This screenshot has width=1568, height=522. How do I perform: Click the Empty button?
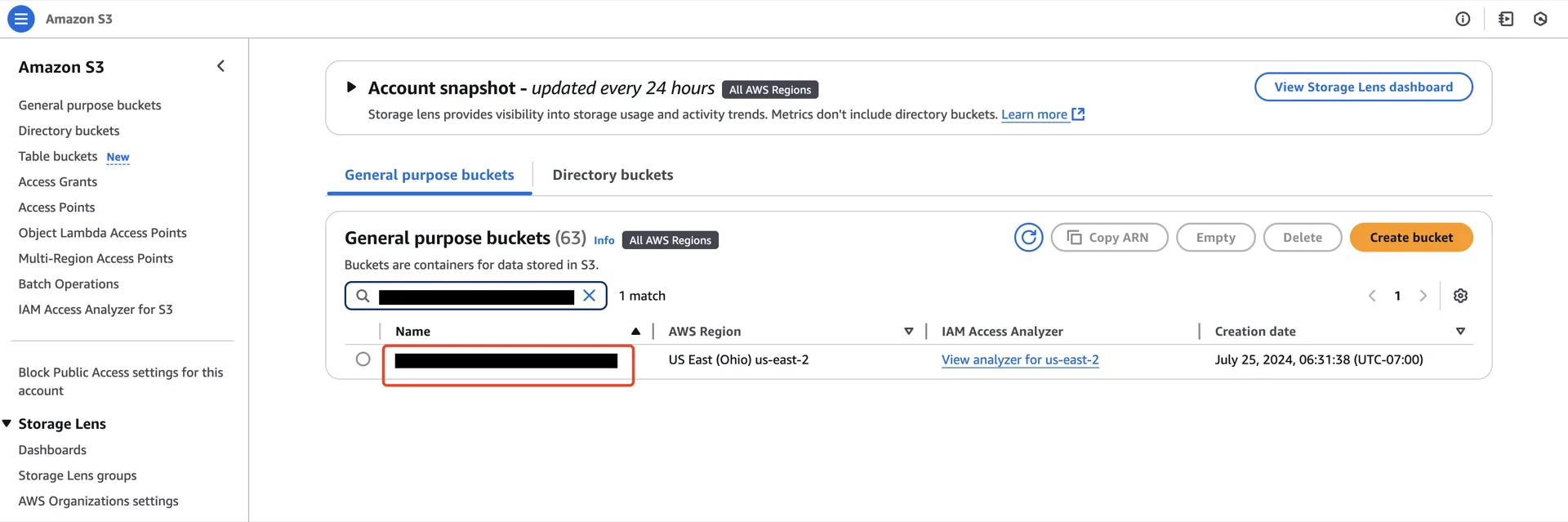1215,238
